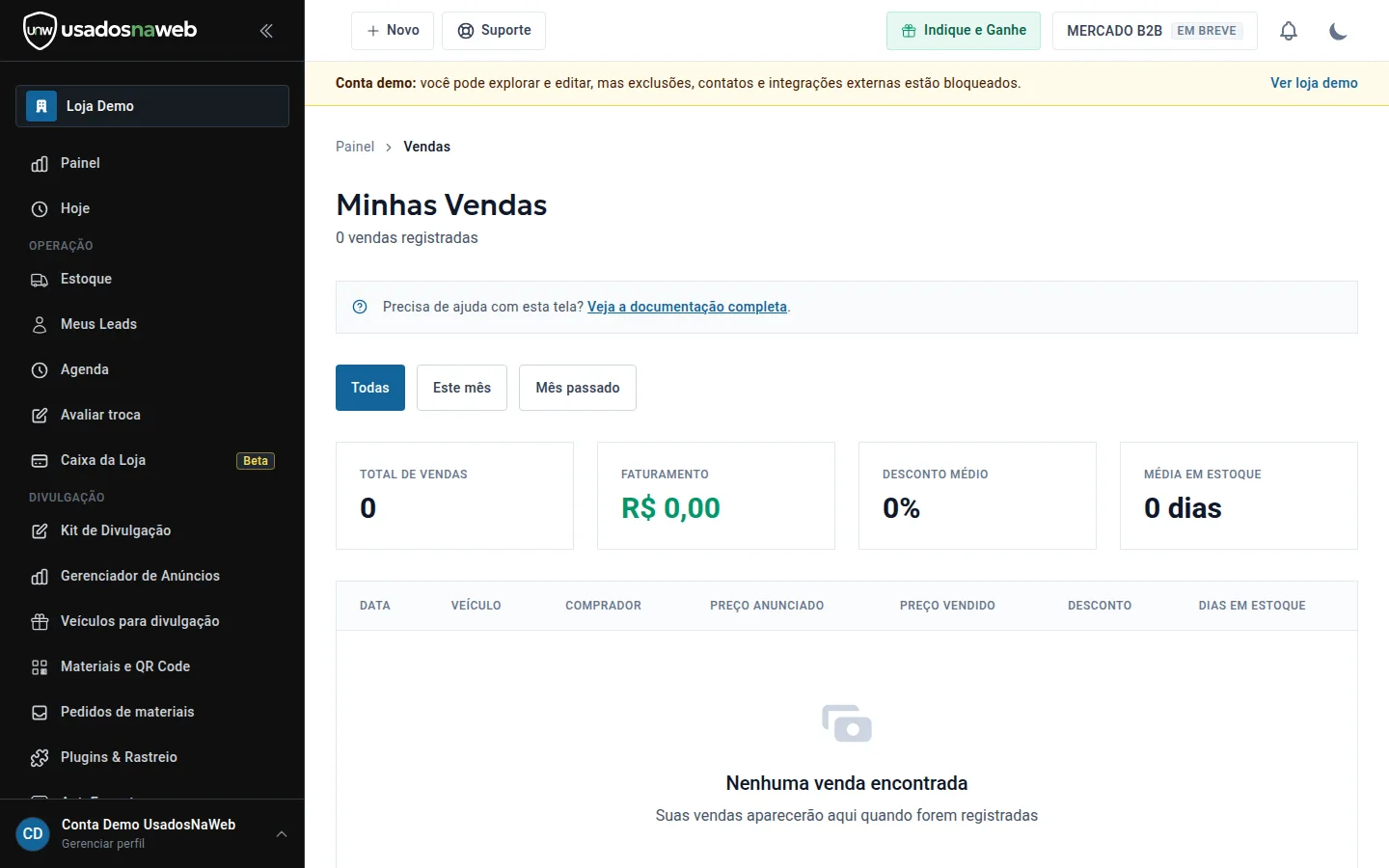1389x868 pixels.
Task: Expand the Conta Demo profile menu chevron
Action: [x=282, y=834]
